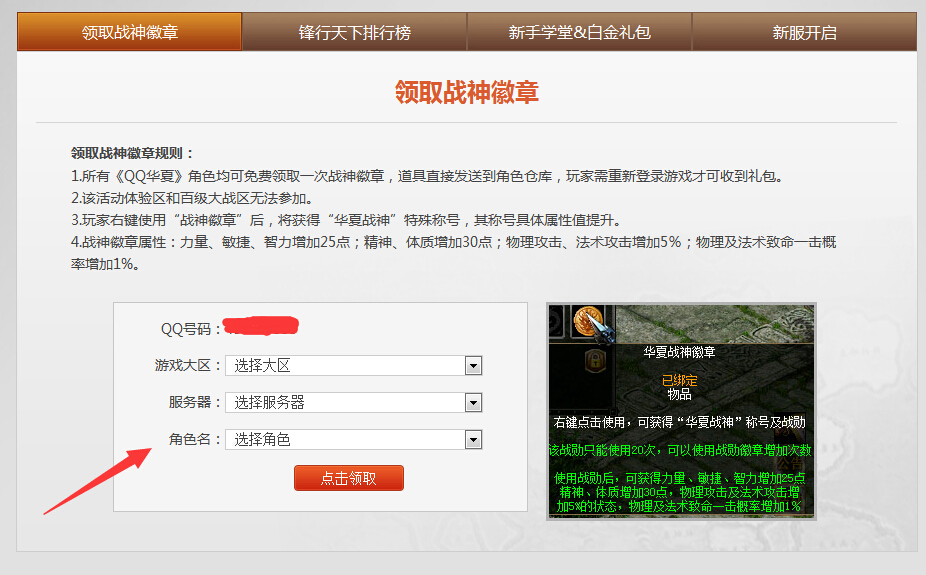The height and width of the screenshot is (575, 926).
Task: Click the 领取战神徽章规则 rules heading
Action: [x=126, y=153]
